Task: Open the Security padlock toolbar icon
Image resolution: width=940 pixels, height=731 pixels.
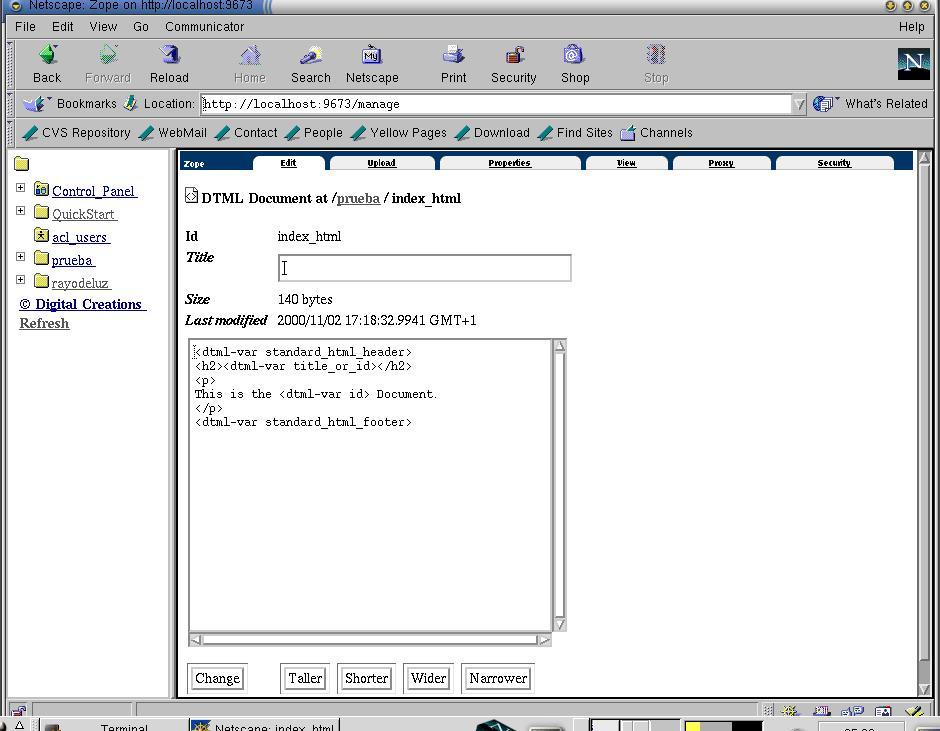Action: 514,55
